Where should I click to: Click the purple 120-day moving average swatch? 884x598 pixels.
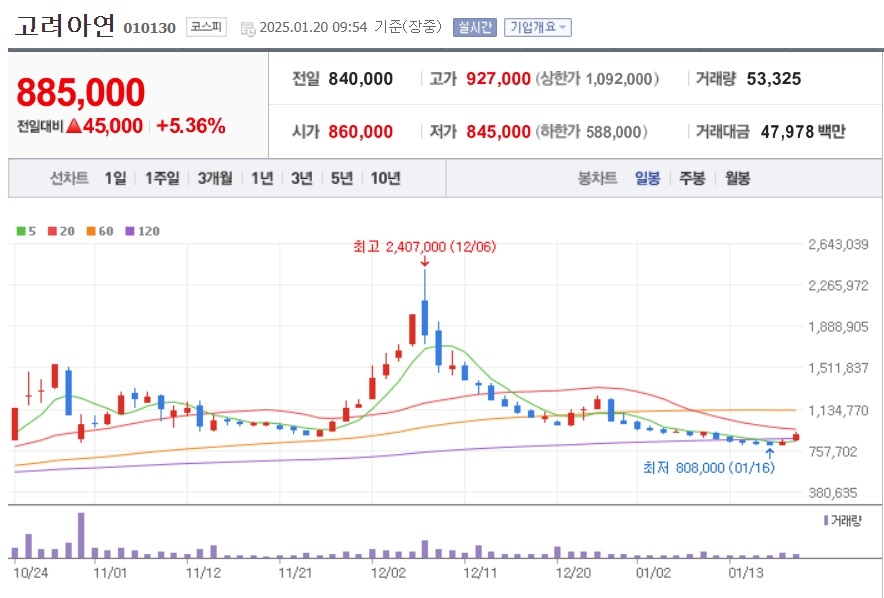130,231
